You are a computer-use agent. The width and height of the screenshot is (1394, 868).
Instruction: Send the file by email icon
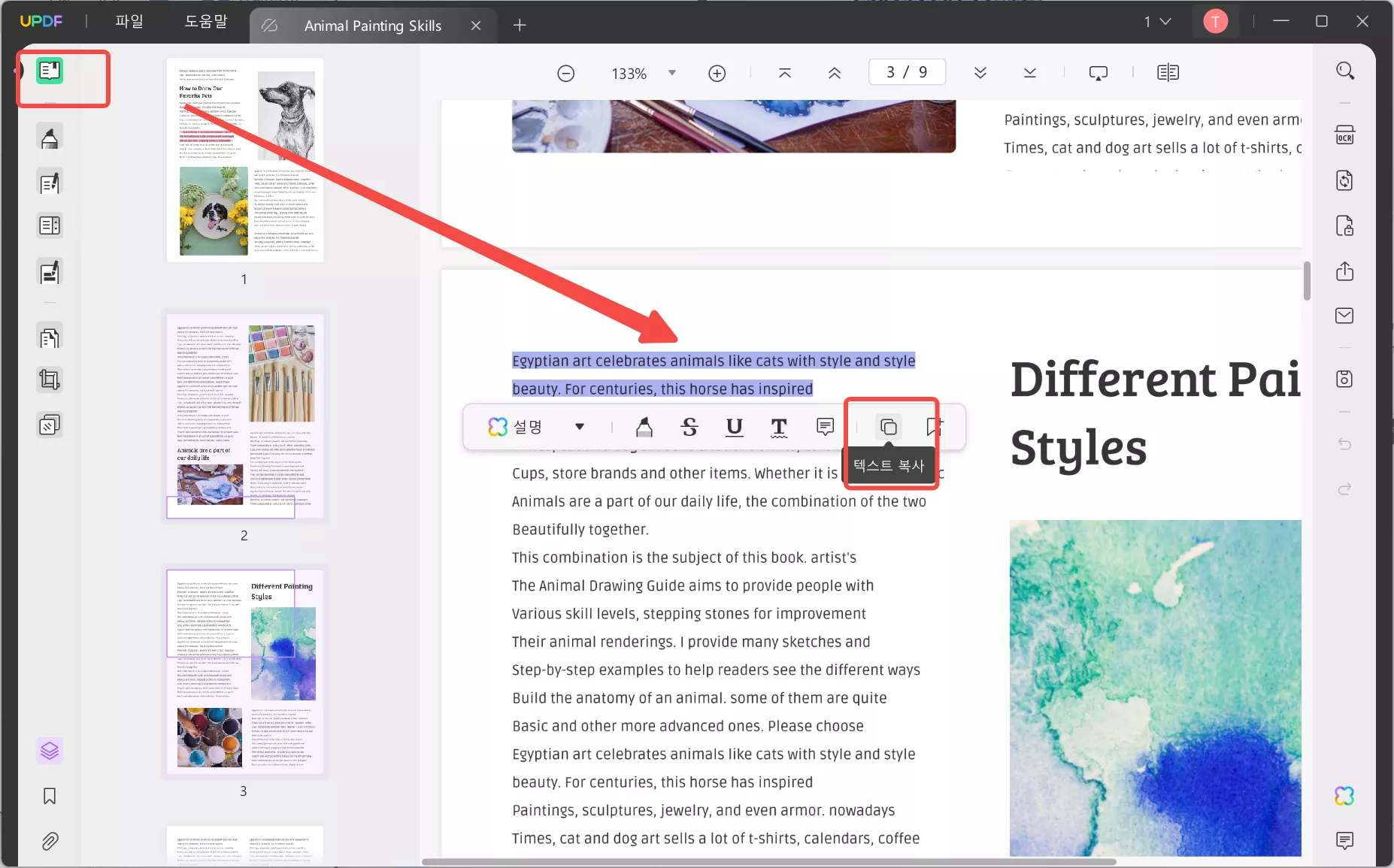pyautogui.click(x=1345, y=316)
